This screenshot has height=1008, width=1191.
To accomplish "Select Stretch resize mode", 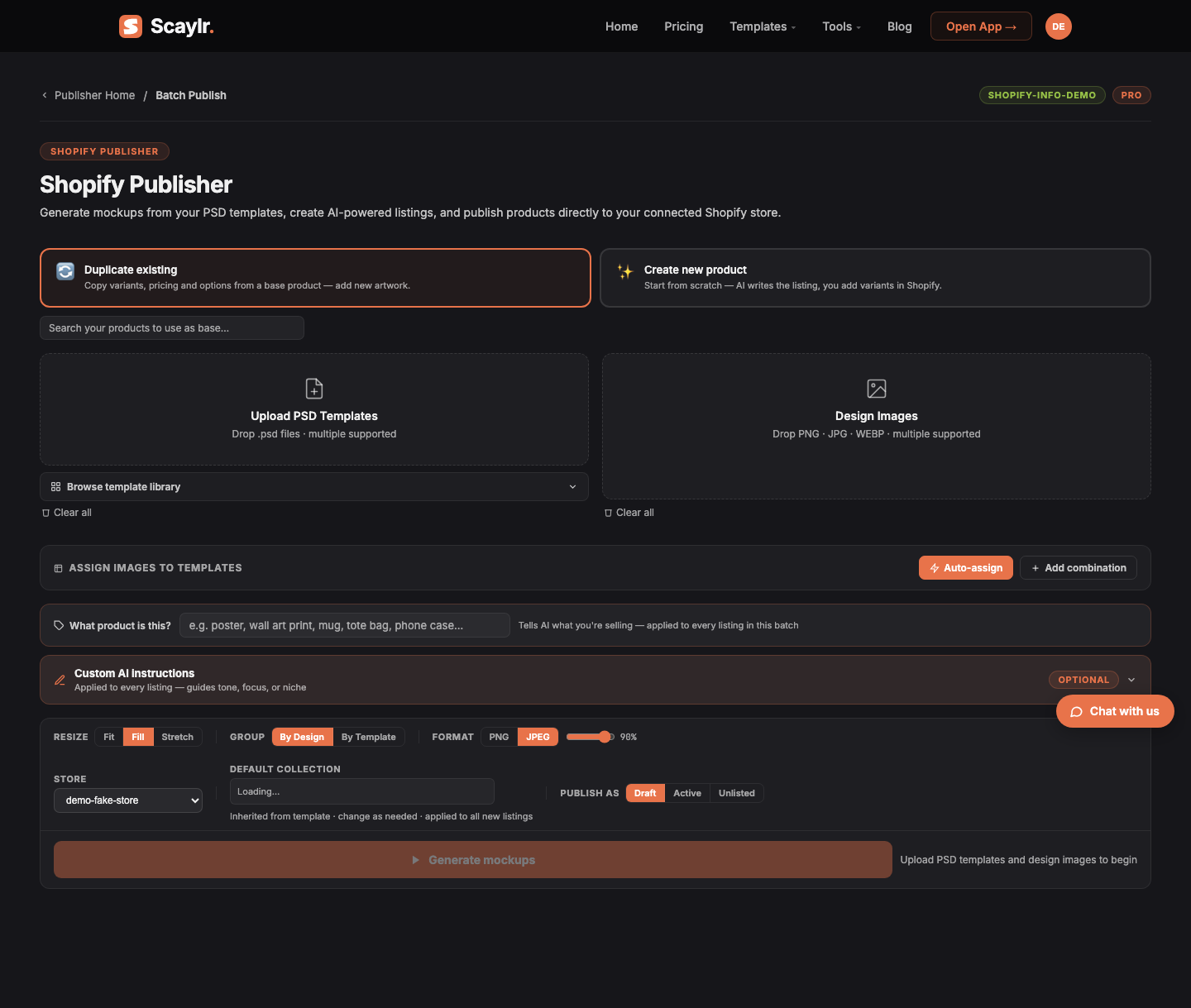I will pos(178,737).
